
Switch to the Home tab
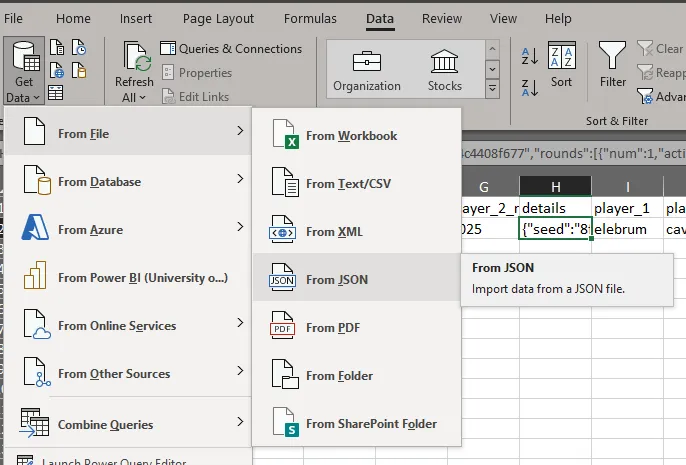[73, 19]
